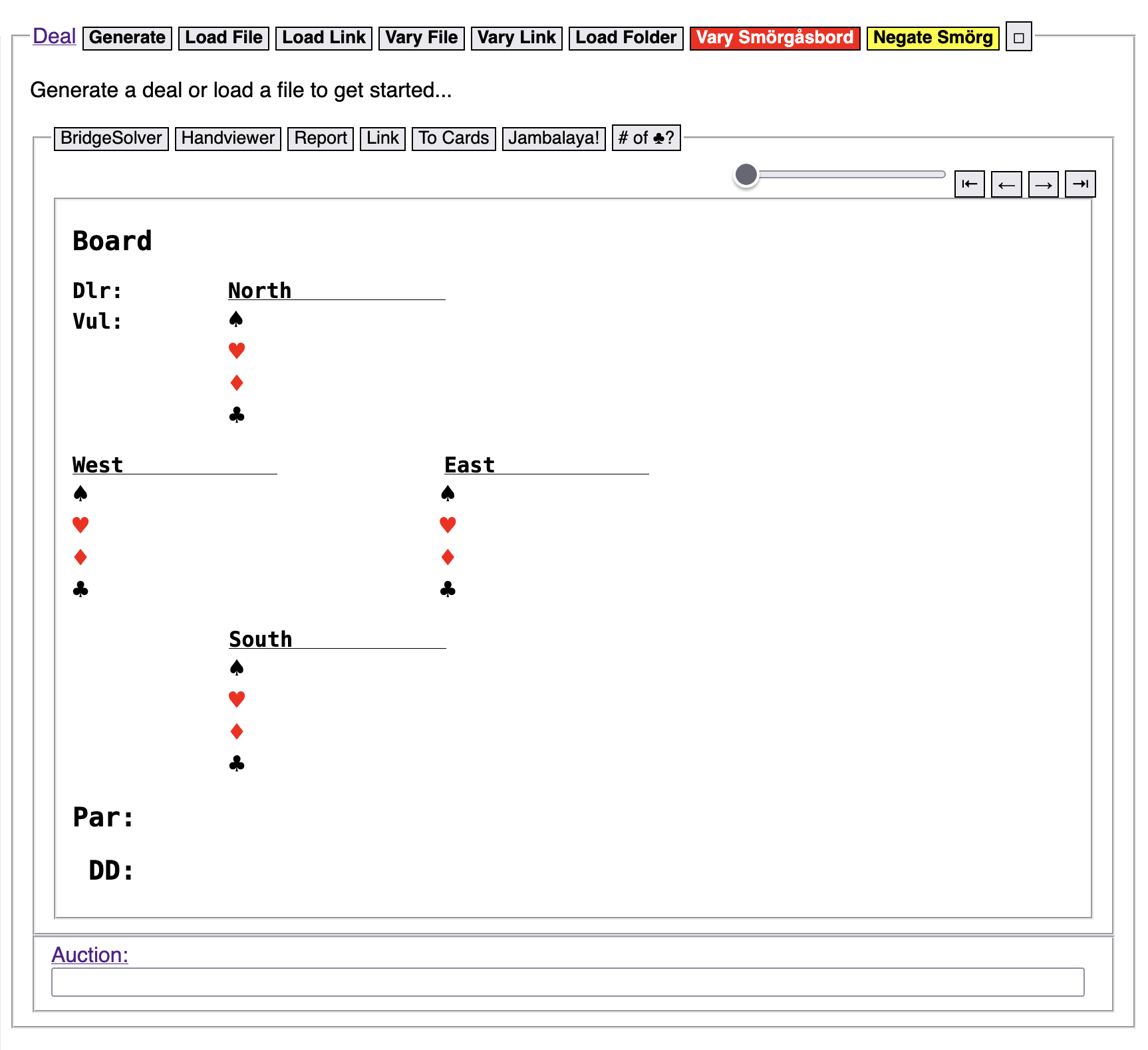Click the Par: label
The width and height of the screenshot is (1148, 1050).
tap(103, 818)
